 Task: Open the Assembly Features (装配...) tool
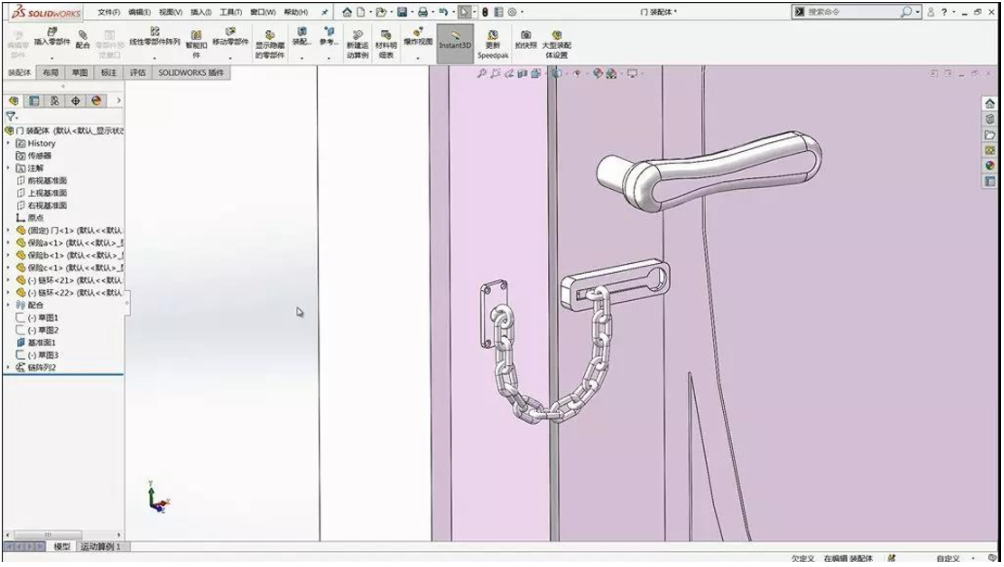[x=302, y=37]
